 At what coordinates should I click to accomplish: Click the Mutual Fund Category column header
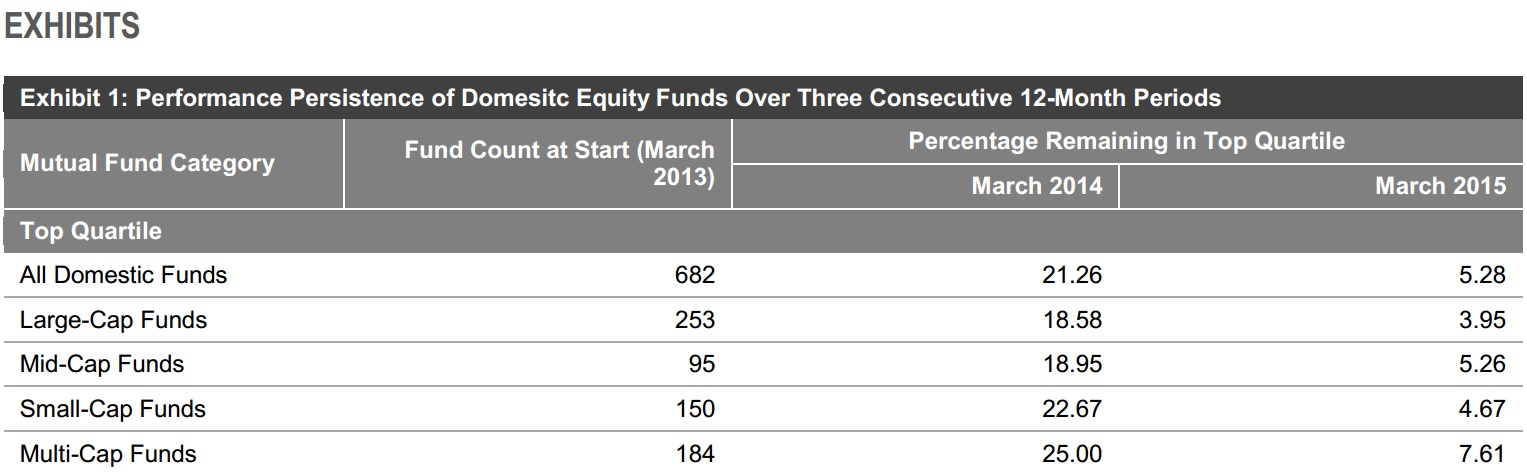pos(147,163)
